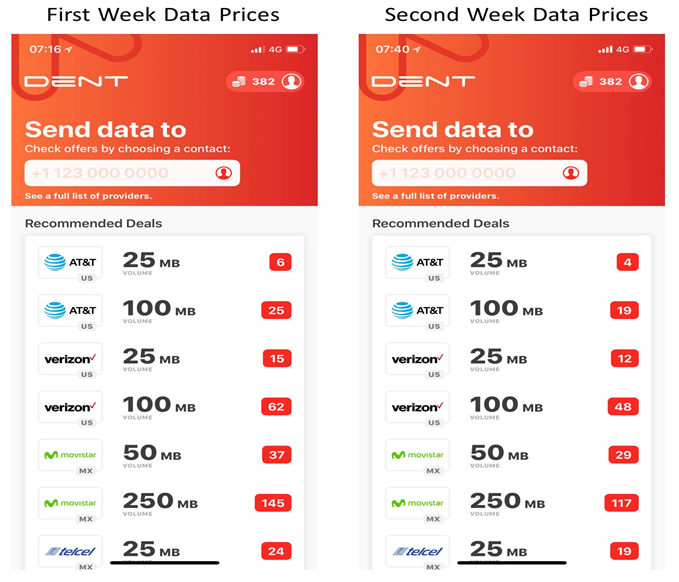
Task: Tap the AT&T logo beside the 4 price
Action: [x=418, y=262]
